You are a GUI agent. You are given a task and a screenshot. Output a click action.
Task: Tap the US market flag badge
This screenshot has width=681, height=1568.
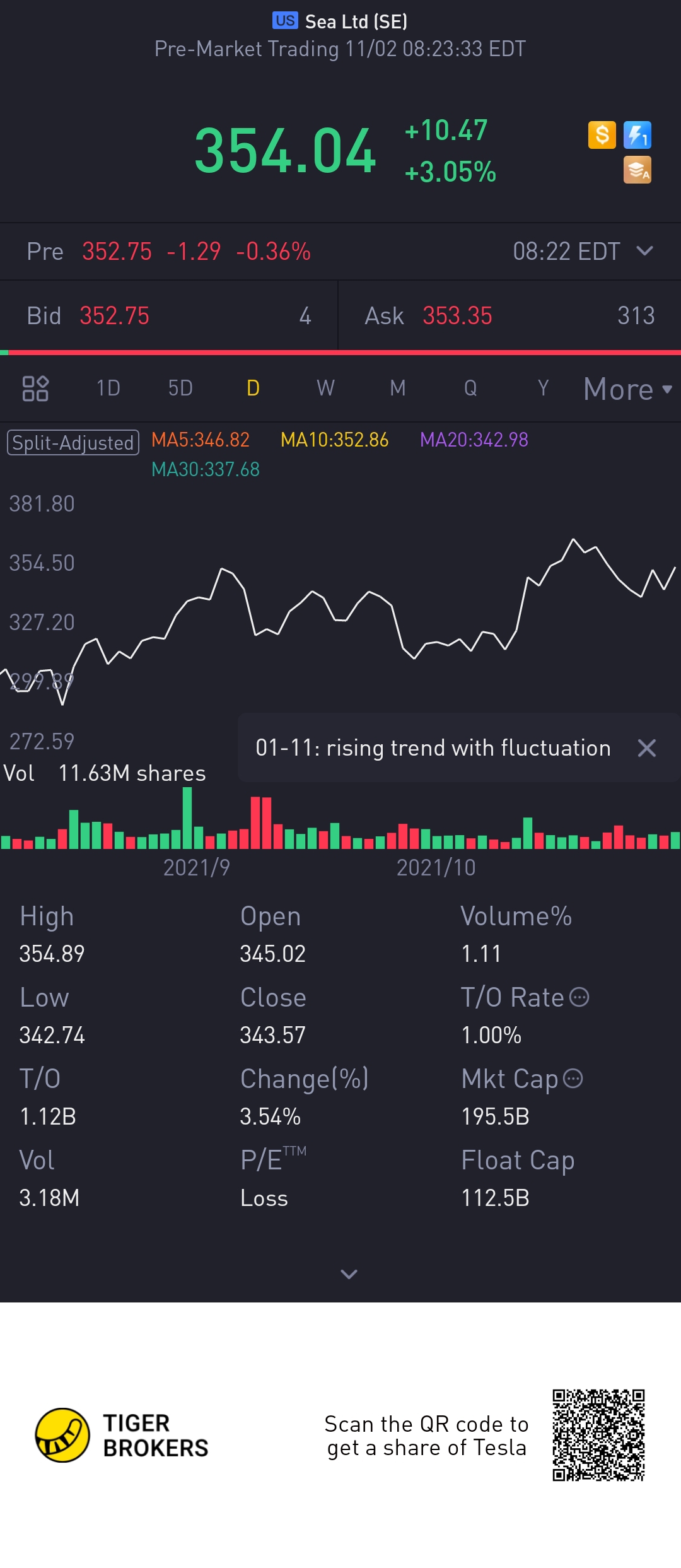point(285,21)
